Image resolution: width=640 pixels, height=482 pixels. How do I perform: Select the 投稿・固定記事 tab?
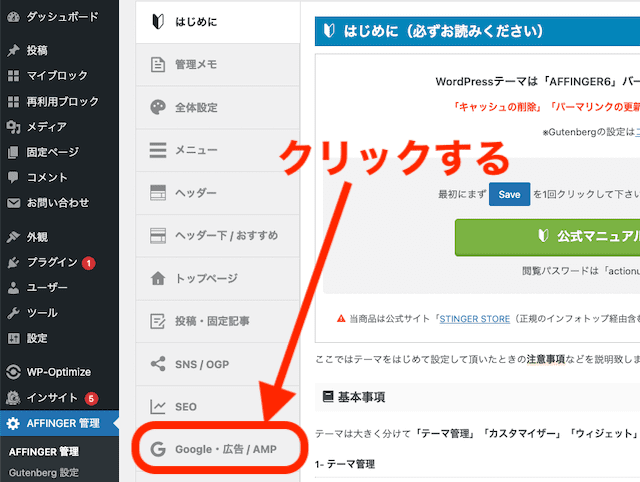(x=218, y=321)
